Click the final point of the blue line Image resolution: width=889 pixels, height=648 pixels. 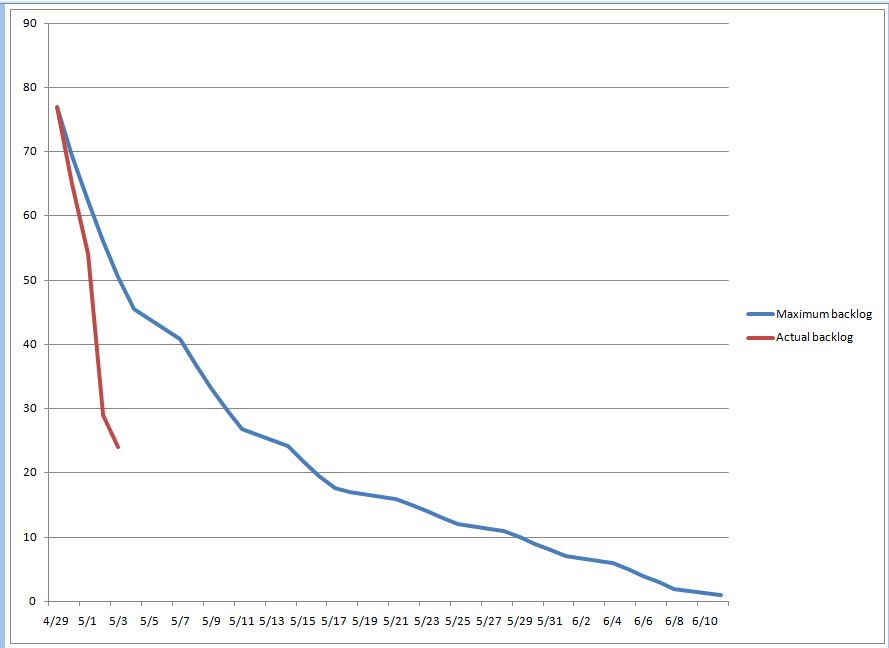721,595
